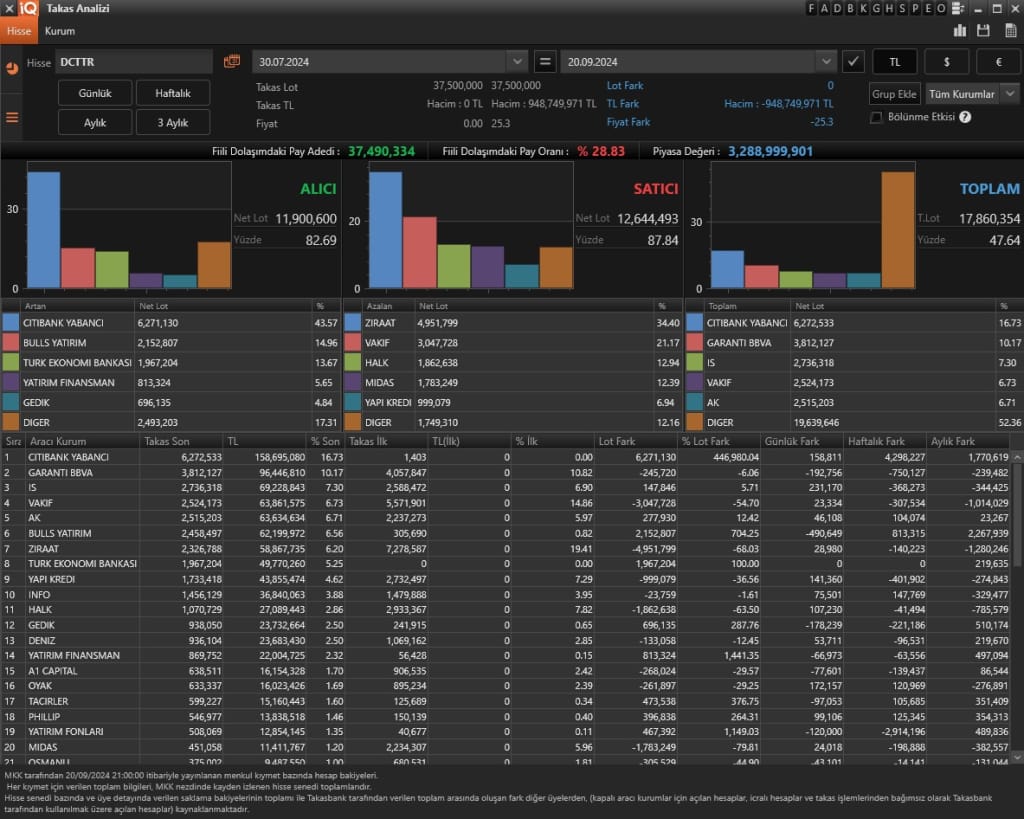Click the O shortcut icon in title bar
Screen dimensions: 1024x819
941,8
